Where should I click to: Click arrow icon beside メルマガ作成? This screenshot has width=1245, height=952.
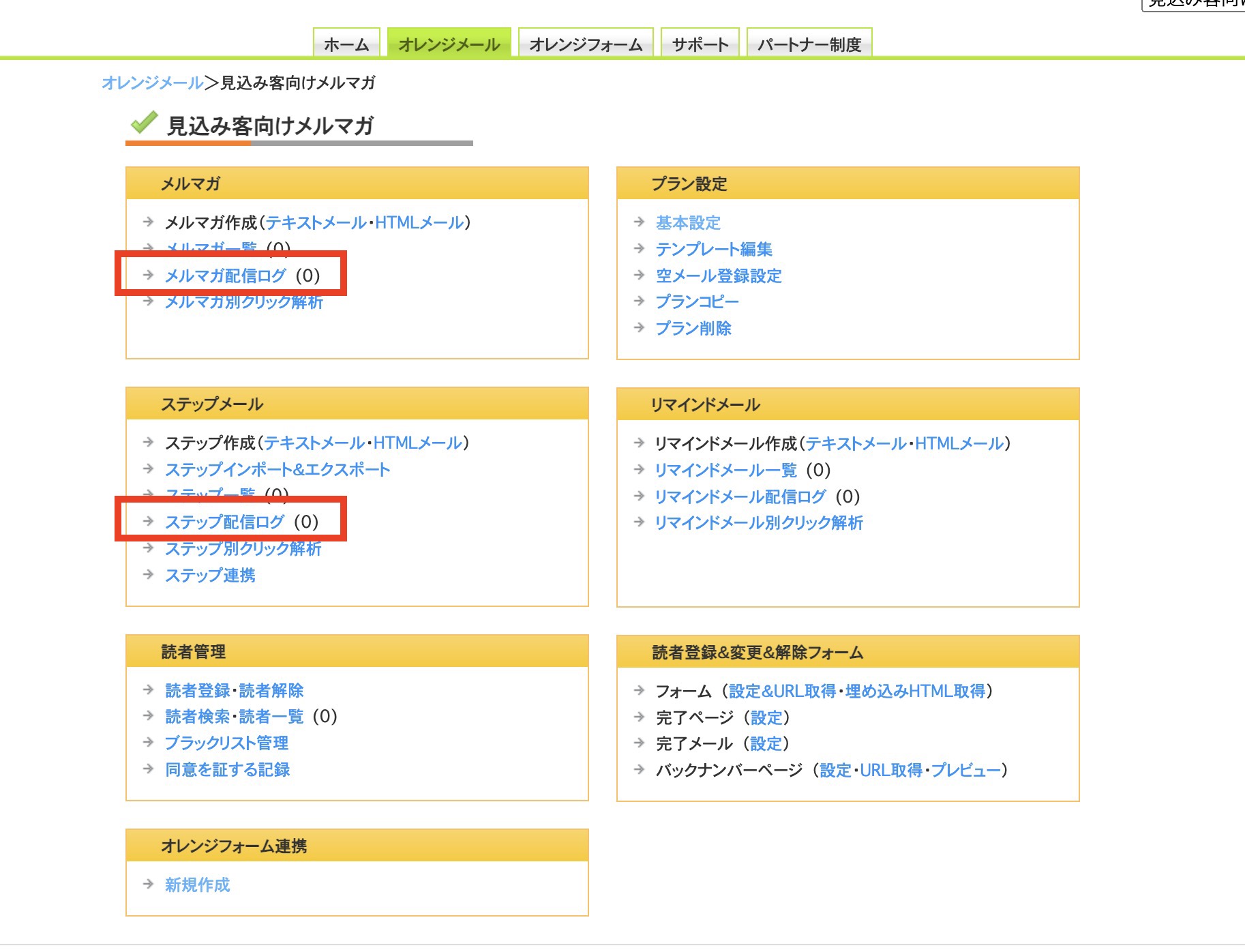point(148,222)
